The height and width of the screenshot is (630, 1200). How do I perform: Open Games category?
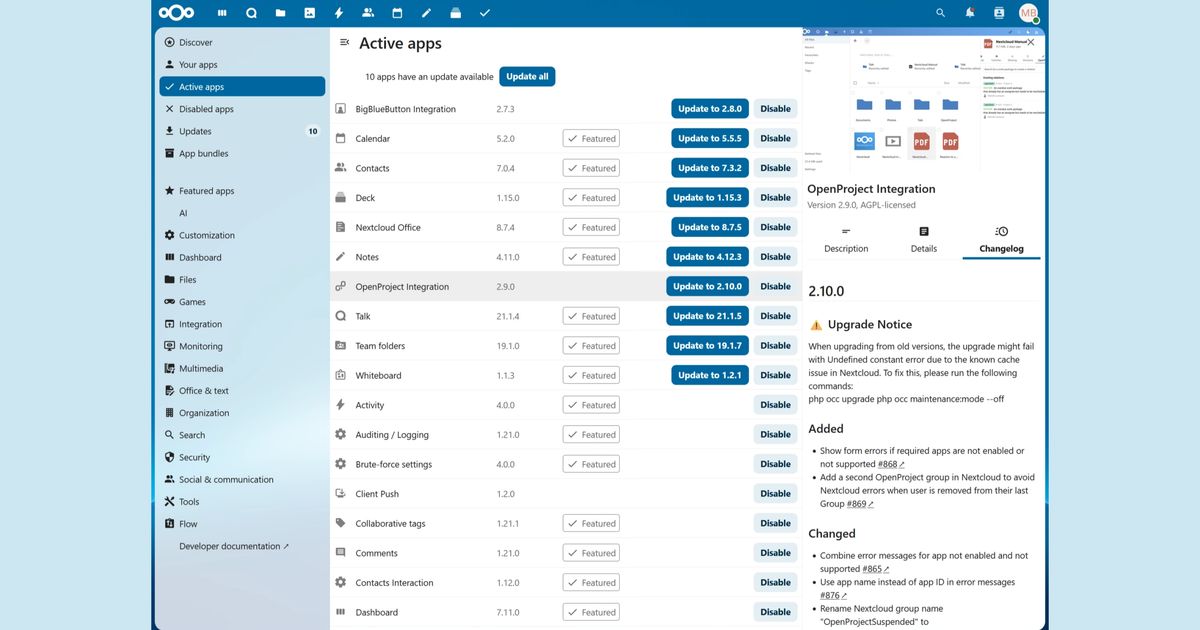coord(242,302)
